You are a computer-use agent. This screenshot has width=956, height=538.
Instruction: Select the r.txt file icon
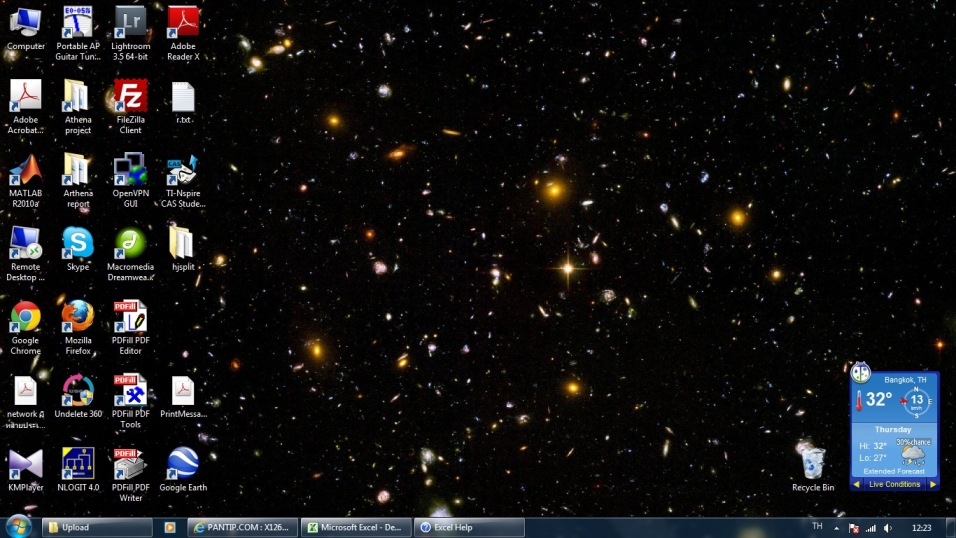tap(183, 102)
